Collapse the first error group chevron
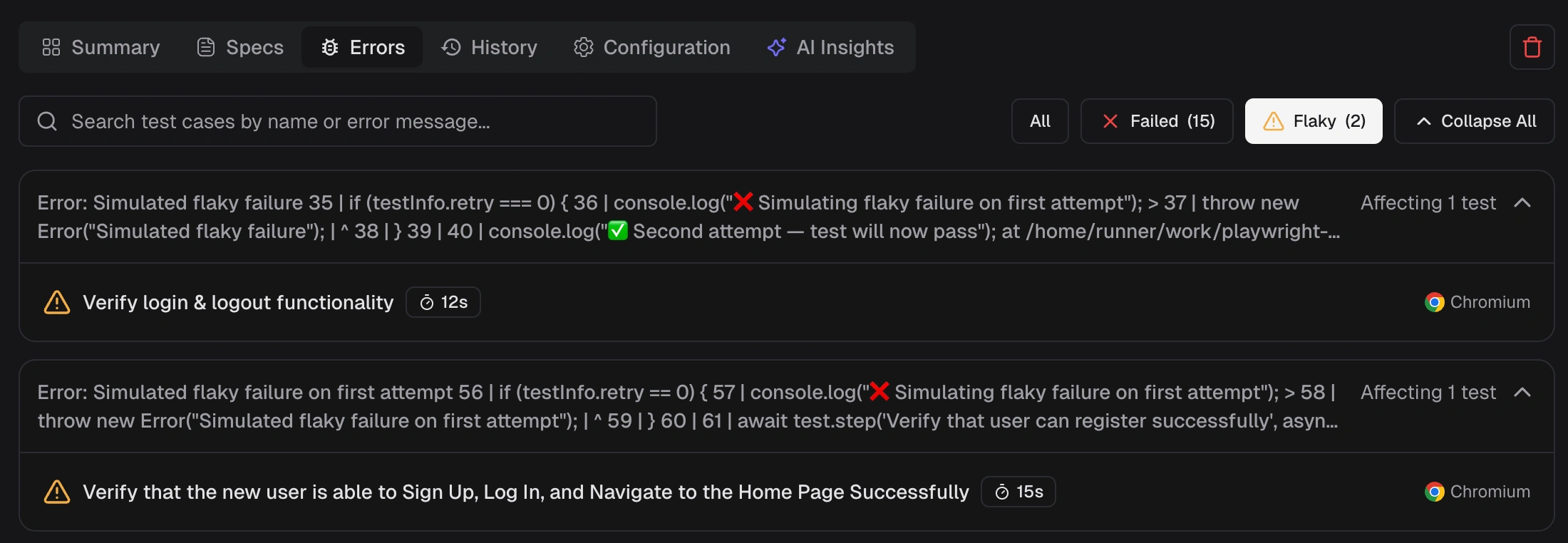The width and height of the screenshot is (1568, 543). point(1522,203)
